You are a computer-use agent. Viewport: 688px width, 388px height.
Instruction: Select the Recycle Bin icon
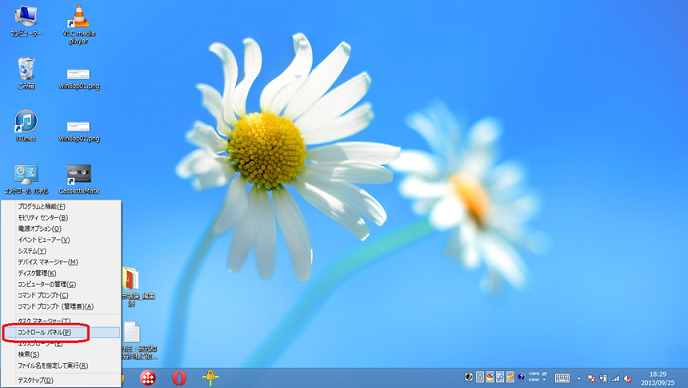26,73
